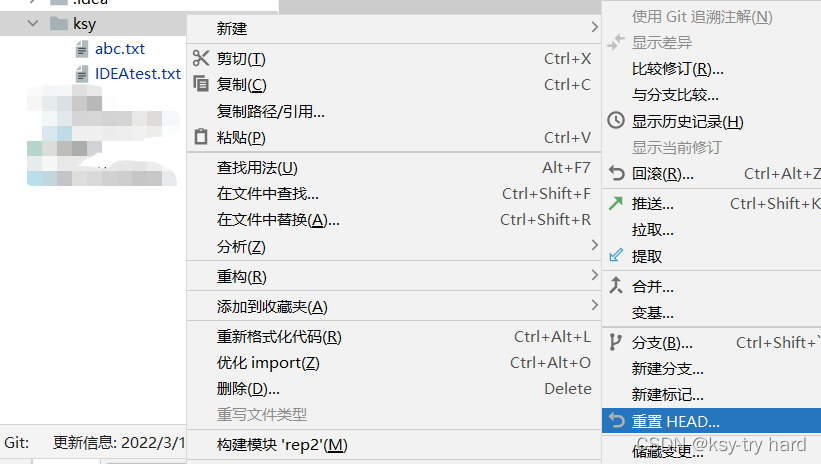Click the ksy folder icon
This screenshot has height=464, width=821.
[59, 24]
